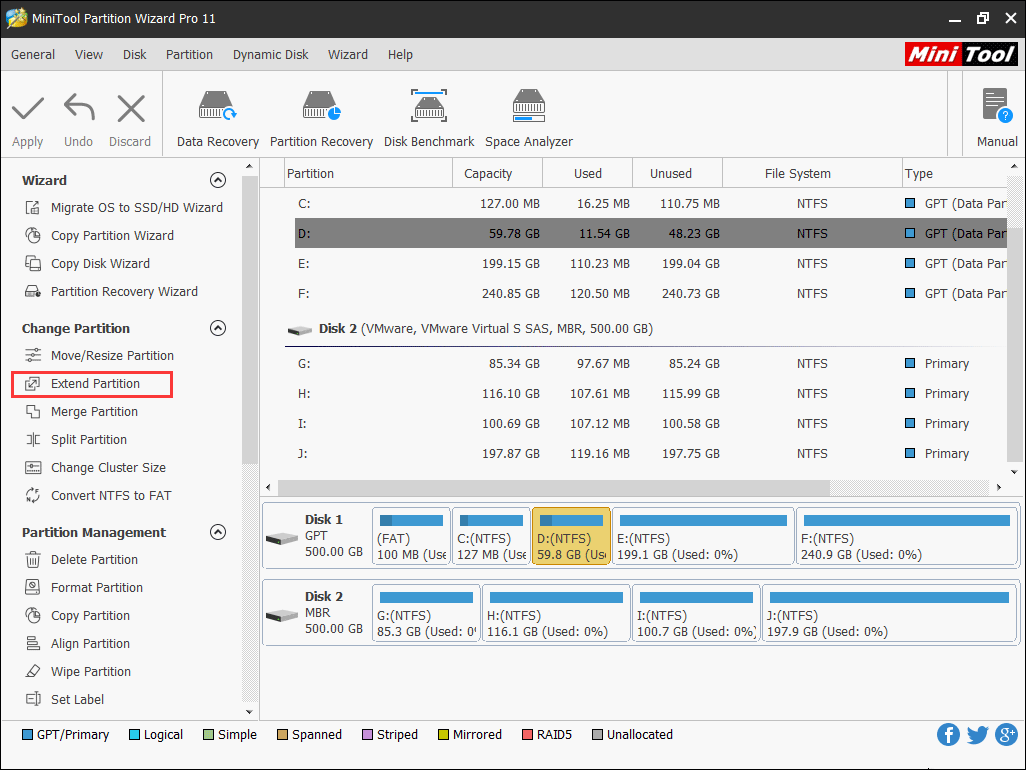Open the Help menu
Viewport: 1026px width, 770px height.
tap(400, 55)
